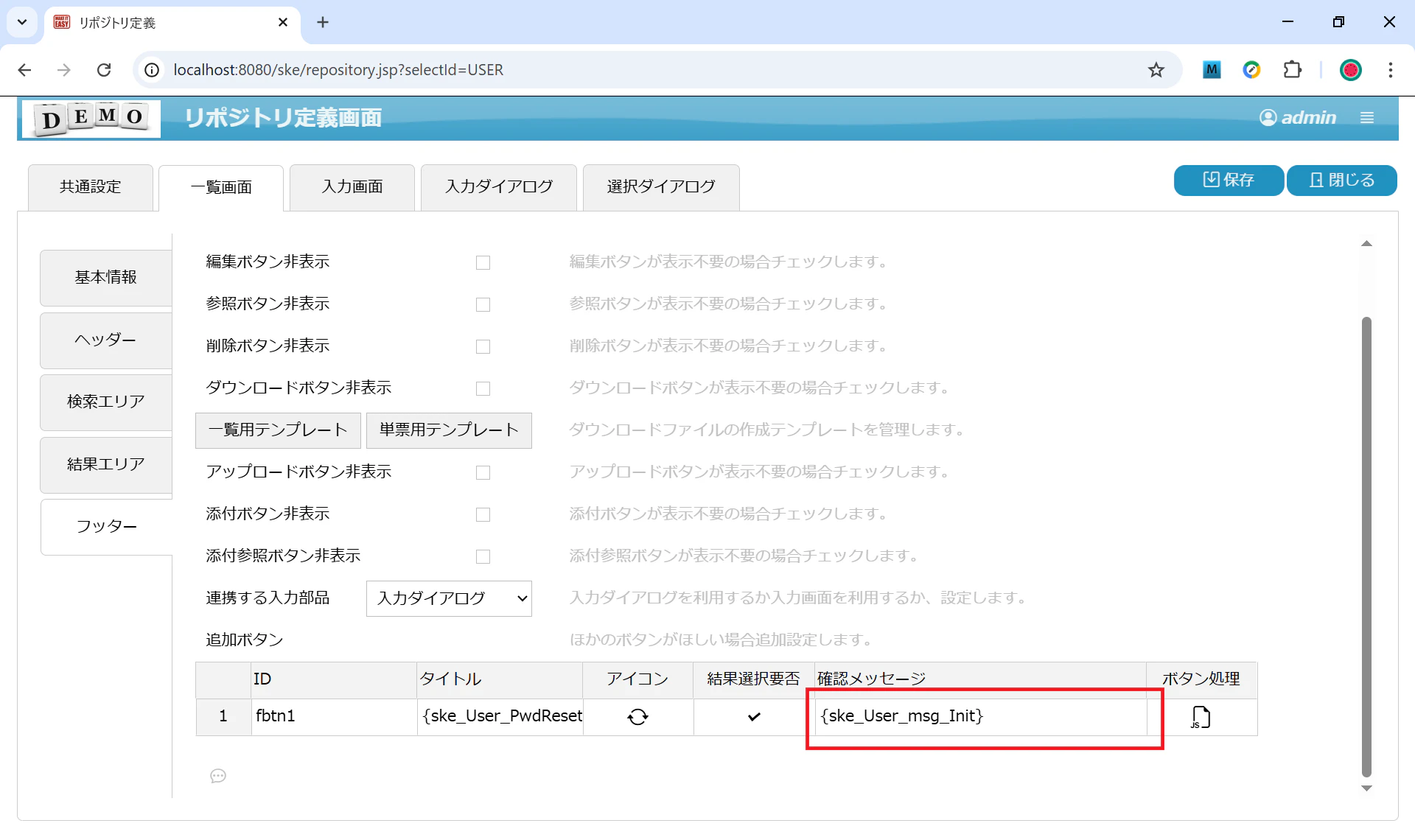This screenshot has height=840, width=1415.
Task: Check 添付参照ボタン非表示 checkbox
Action: pyautogui.click(x=483, y=556)
